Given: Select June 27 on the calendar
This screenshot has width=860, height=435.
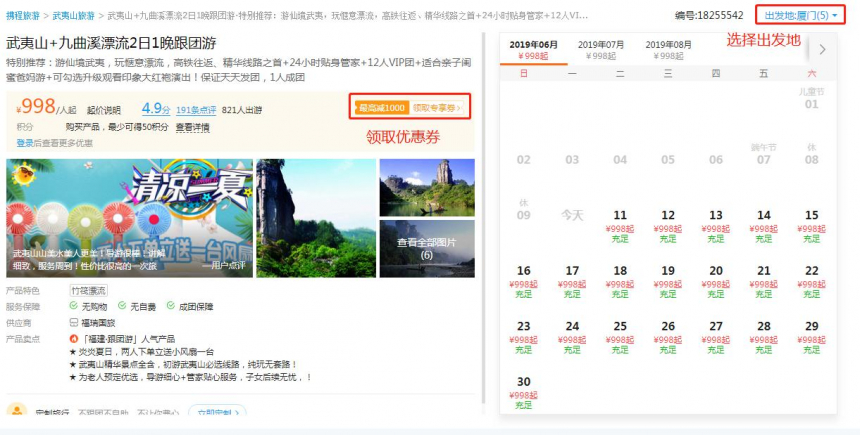Looking at the screenshot, I should click(716, 337).
